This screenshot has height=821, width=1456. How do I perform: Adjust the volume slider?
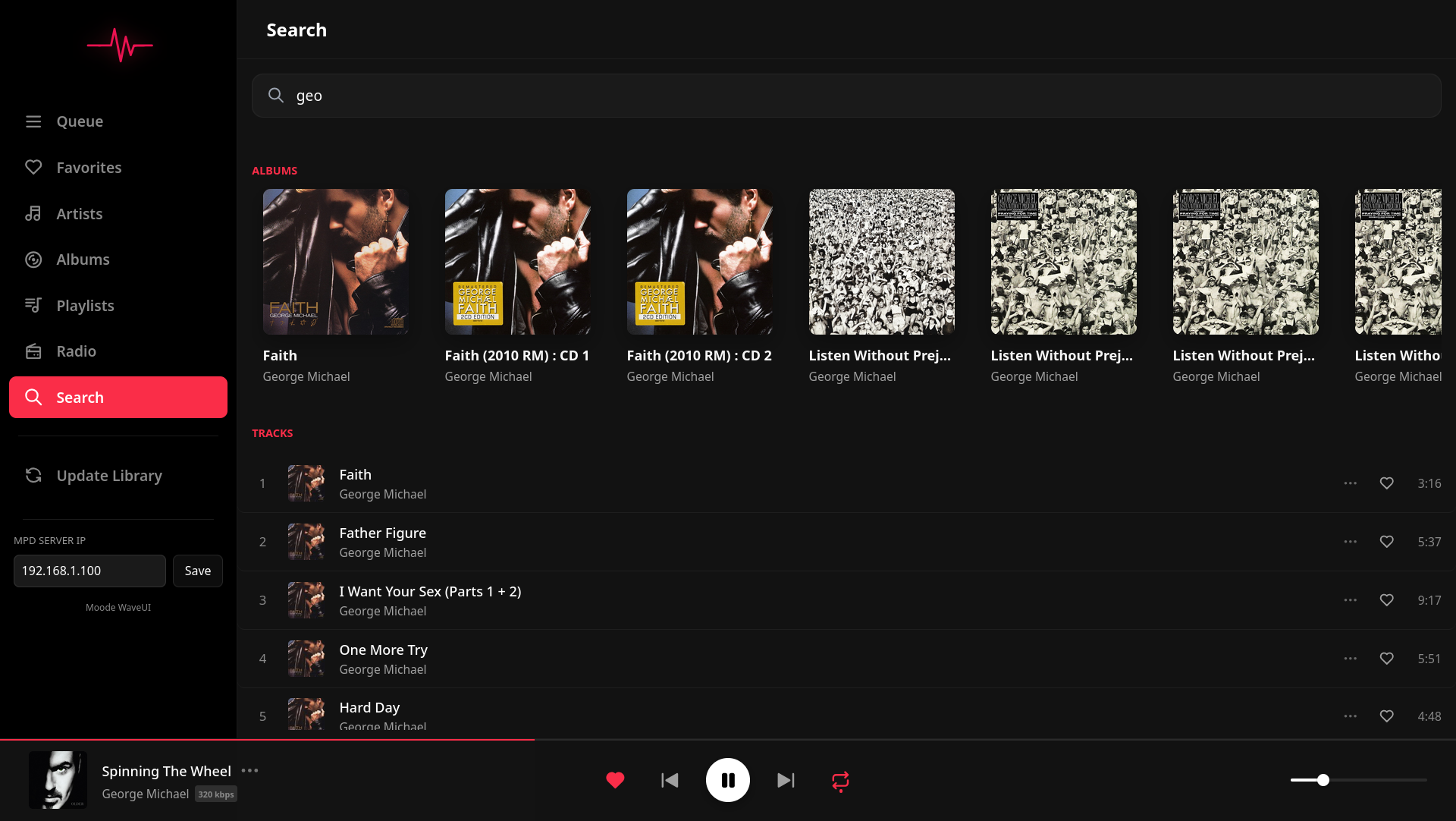tap(1323, 780)
